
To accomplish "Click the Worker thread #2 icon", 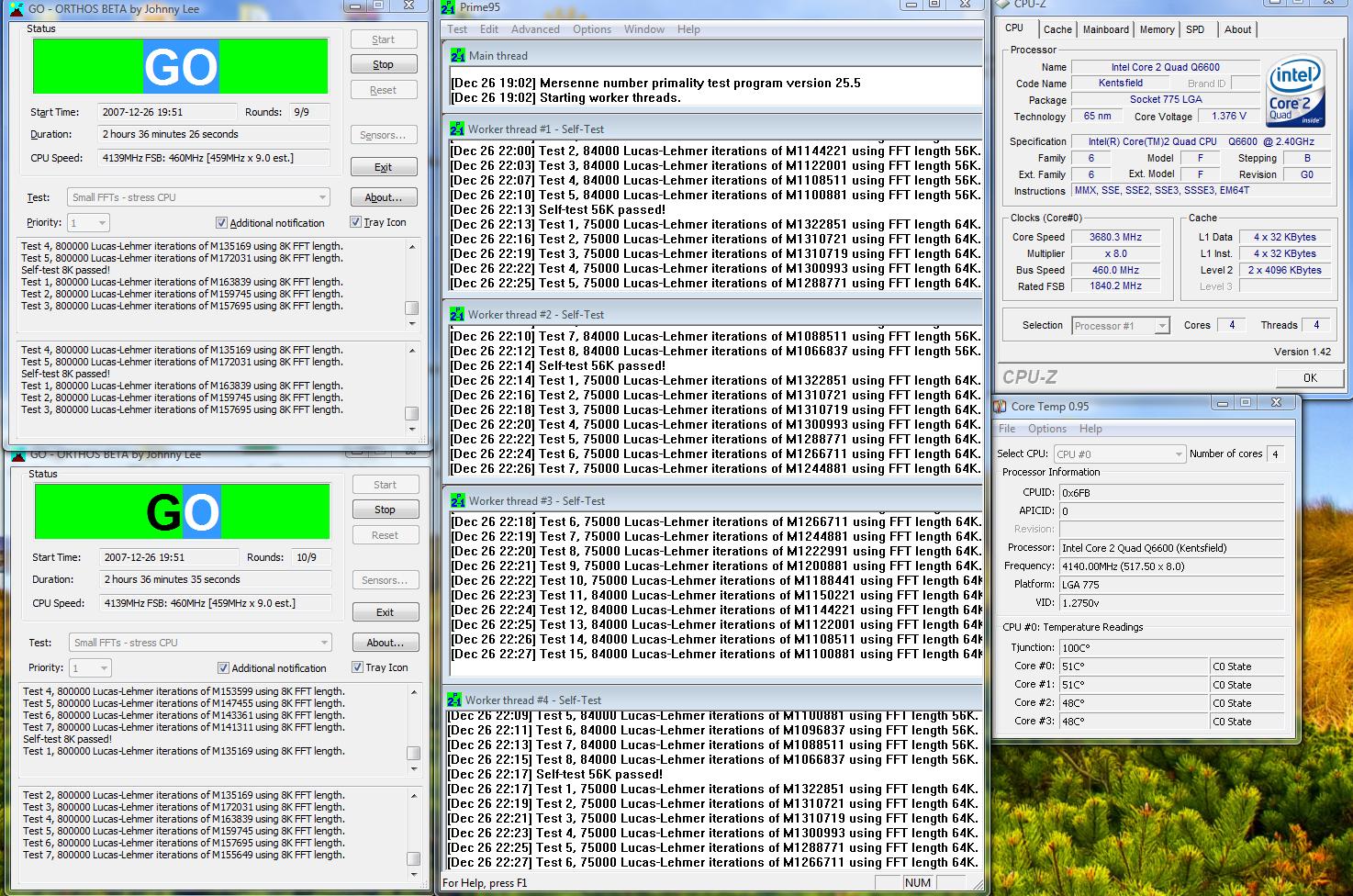I will pos(457,314).
